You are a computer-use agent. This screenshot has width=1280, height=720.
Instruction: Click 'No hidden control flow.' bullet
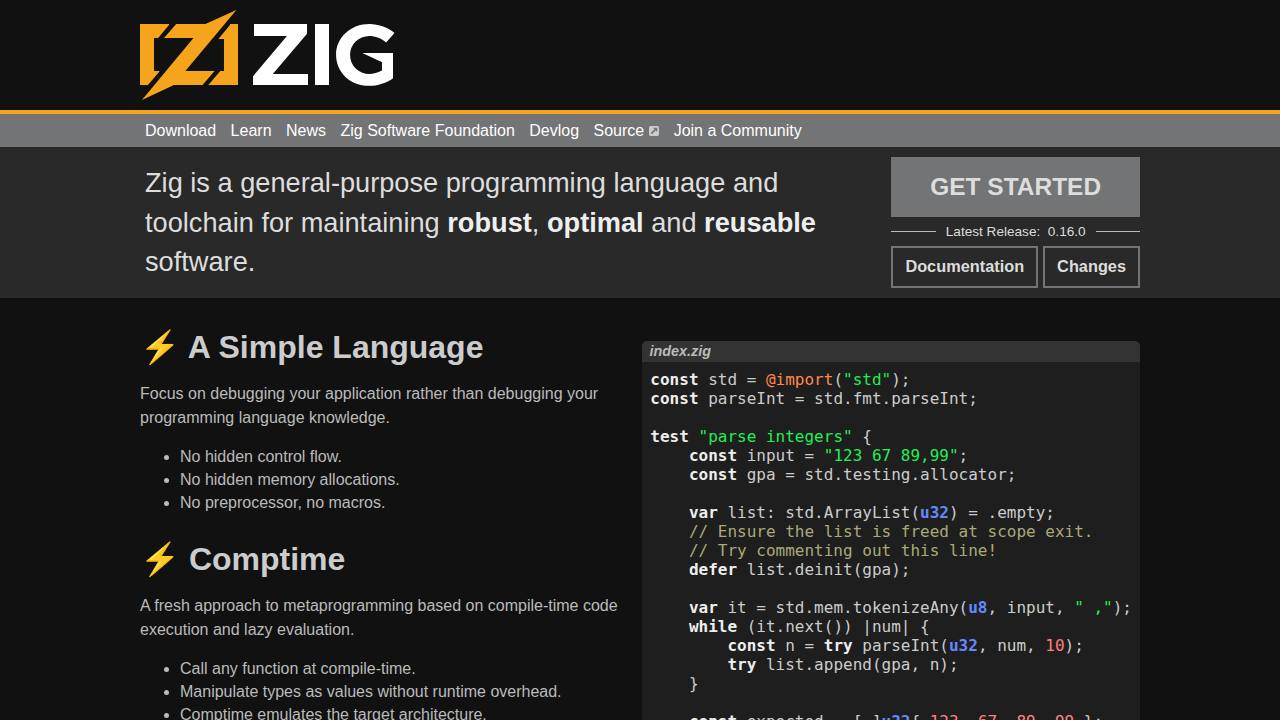pyautogui.click(x=261, y=456)
